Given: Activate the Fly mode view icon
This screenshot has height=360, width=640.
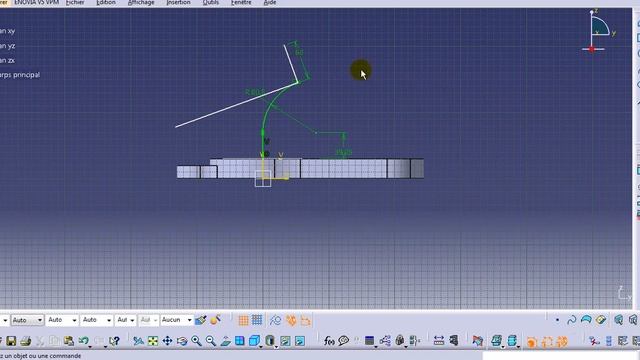Looking at the screenshot, I should 138,341.
